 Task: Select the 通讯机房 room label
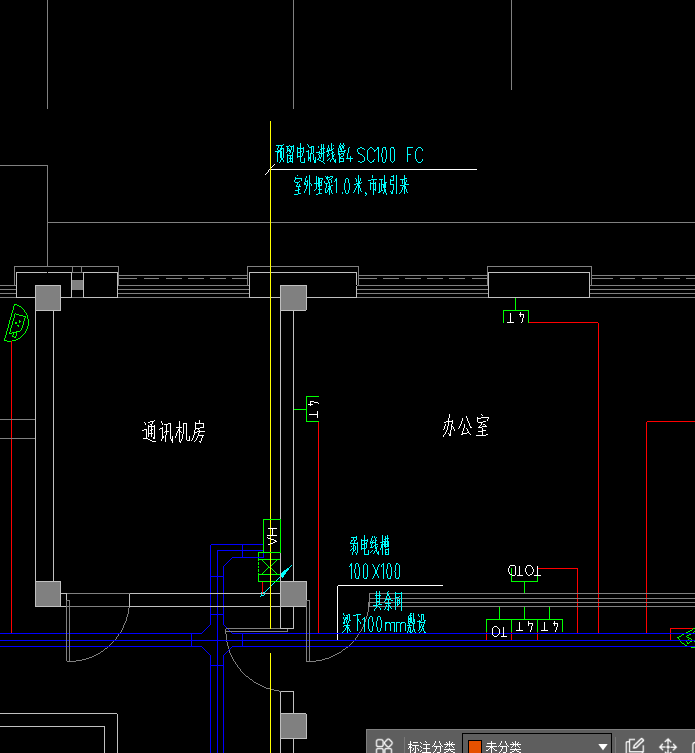[174, 431]
